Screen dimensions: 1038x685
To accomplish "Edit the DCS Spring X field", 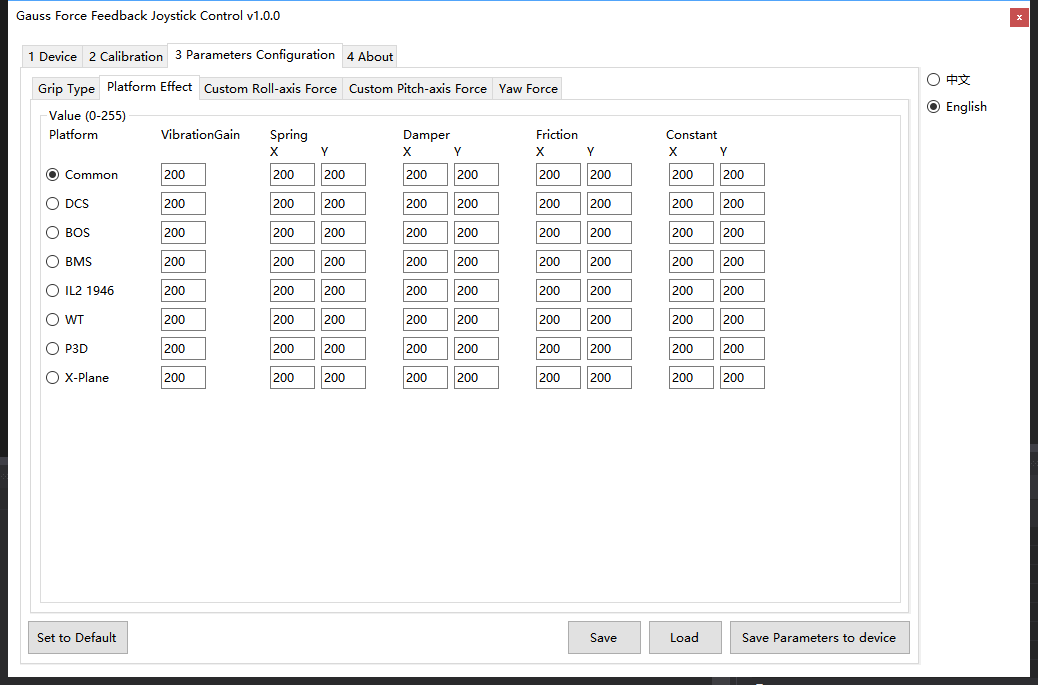I will click(x=292, y=204).
